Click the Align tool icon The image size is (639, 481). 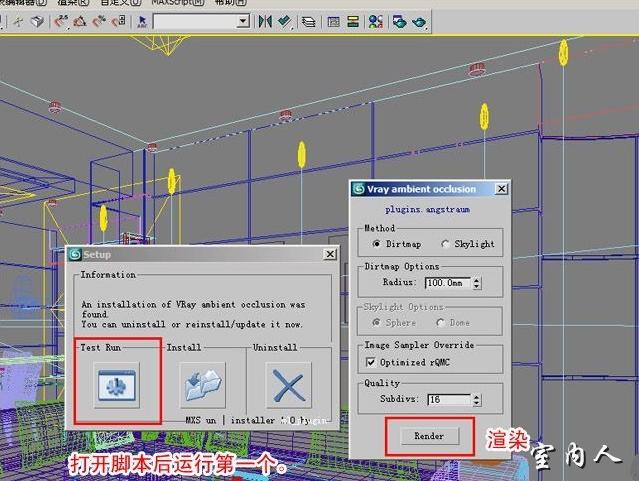coord(285,21)
